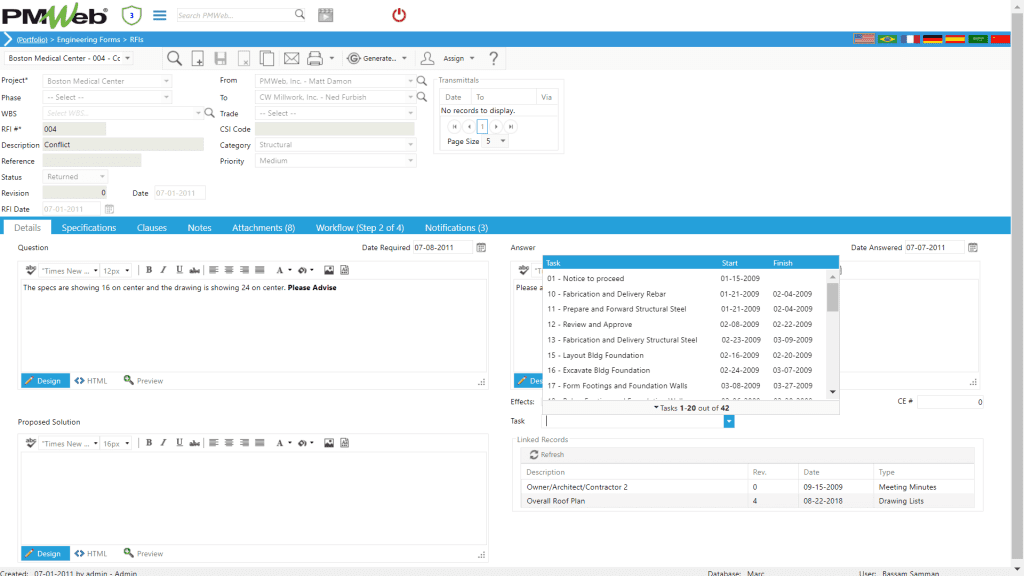Select task 12 - Review and Approve

click(686, 325)
